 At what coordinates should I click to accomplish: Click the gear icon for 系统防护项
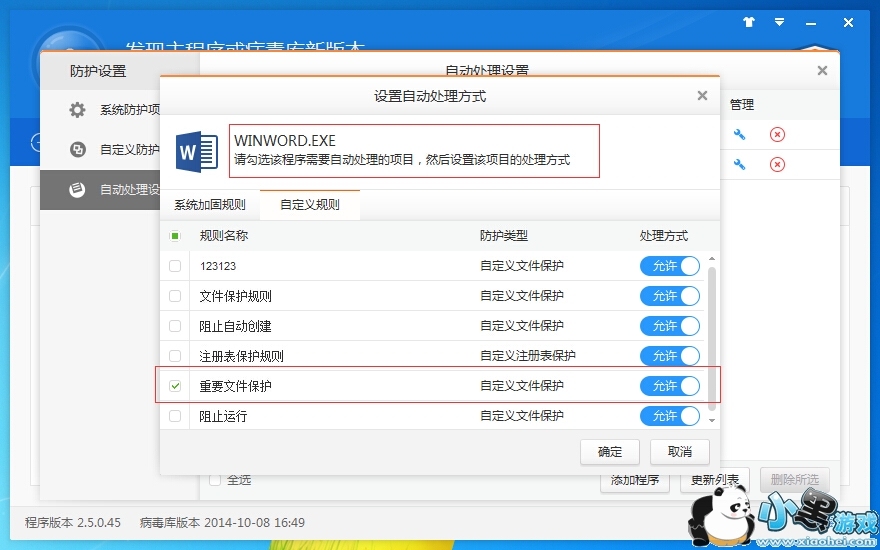click(x=77, y=109)
